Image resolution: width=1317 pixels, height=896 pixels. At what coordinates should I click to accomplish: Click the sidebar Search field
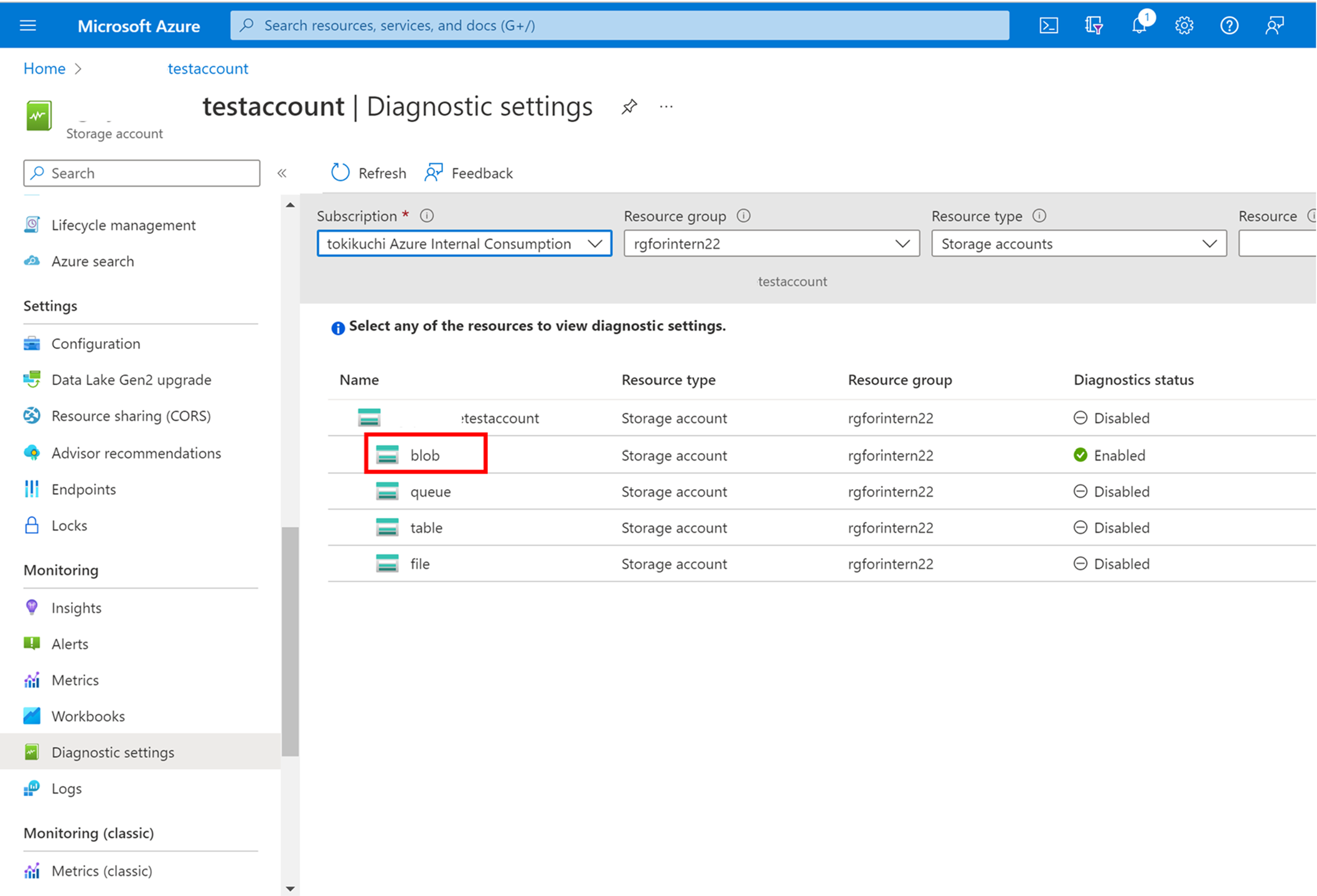click(x=142, y=174)
